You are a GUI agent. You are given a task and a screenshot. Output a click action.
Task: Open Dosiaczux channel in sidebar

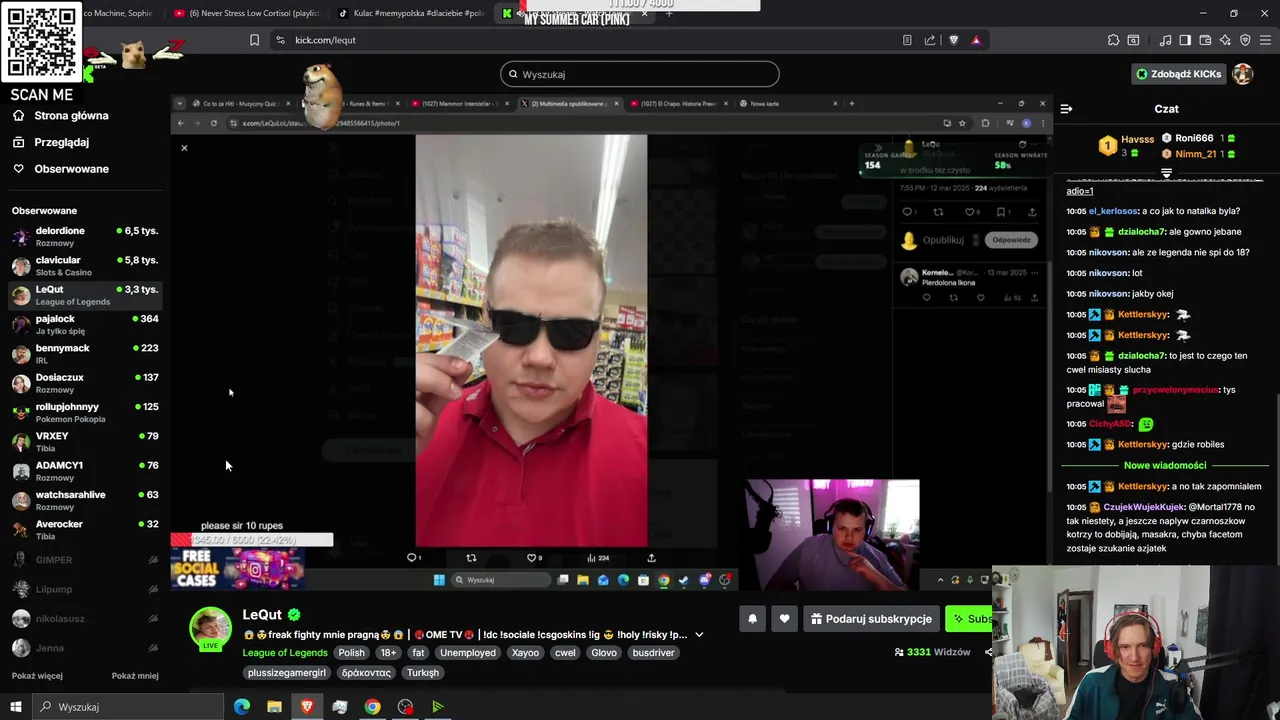coord(85,383)
